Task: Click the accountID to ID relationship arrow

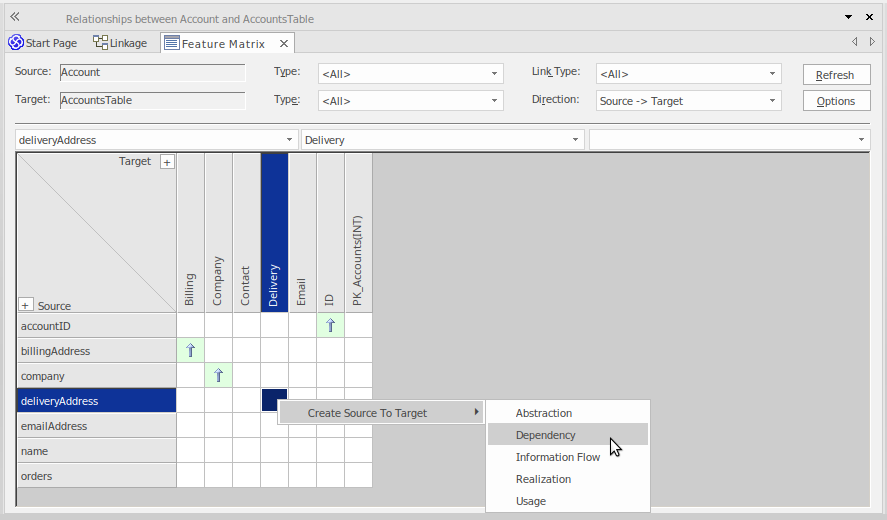Action: pyautogui.click(x=330, y=326)
